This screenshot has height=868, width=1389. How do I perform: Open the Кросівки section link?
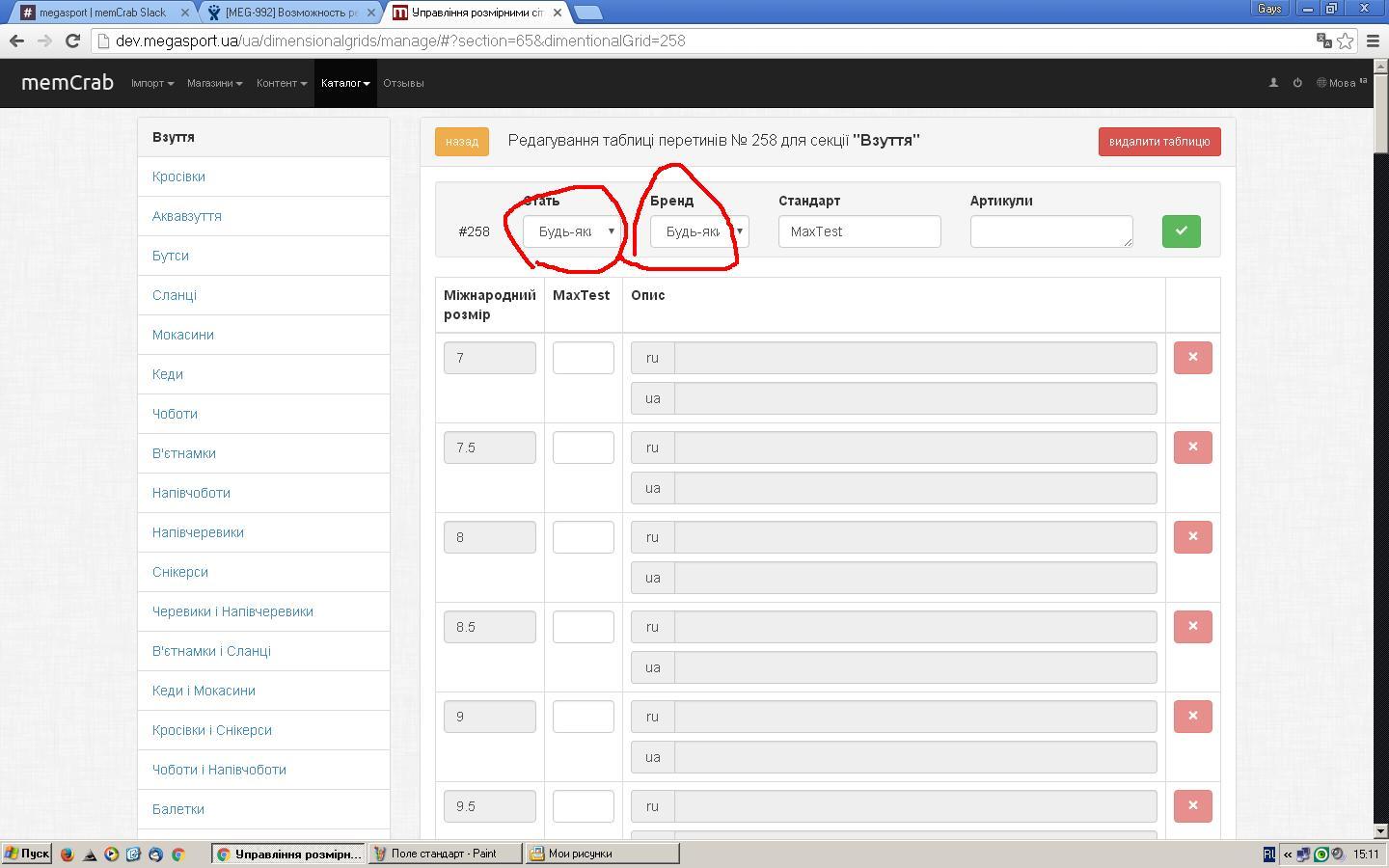tap(178, 176)
